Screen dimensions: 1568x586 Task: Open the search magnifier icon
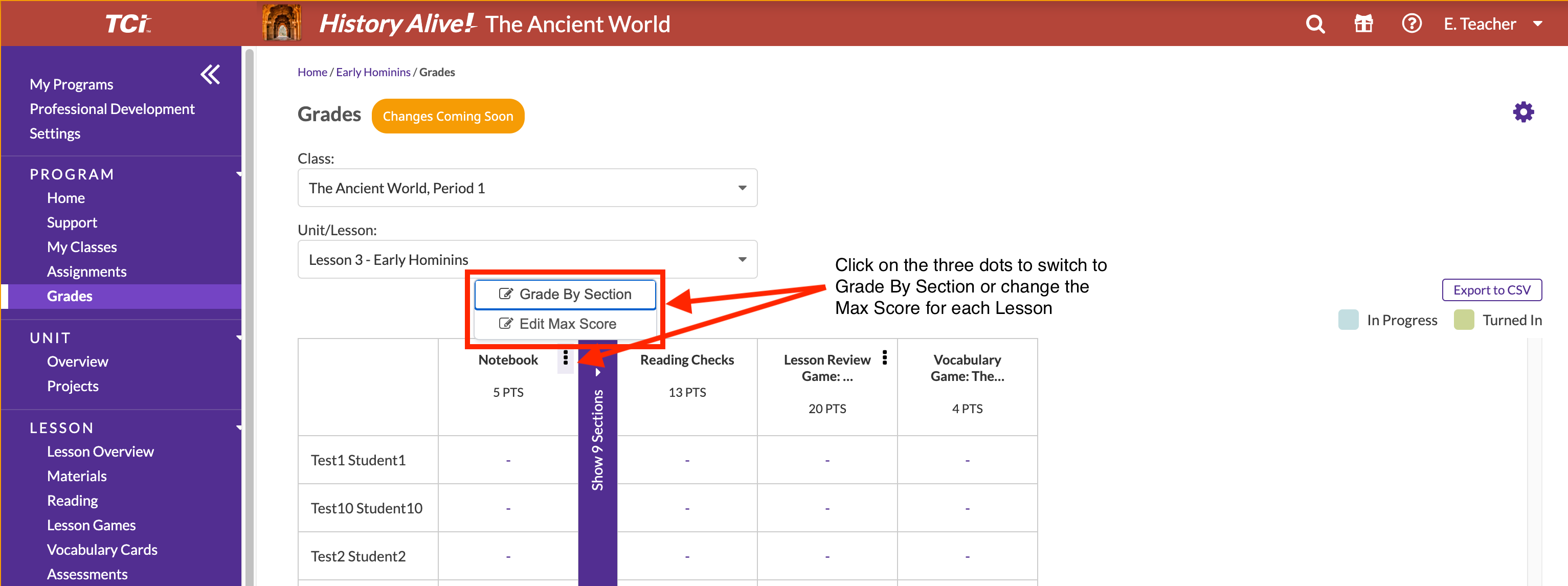point(1315,24)
